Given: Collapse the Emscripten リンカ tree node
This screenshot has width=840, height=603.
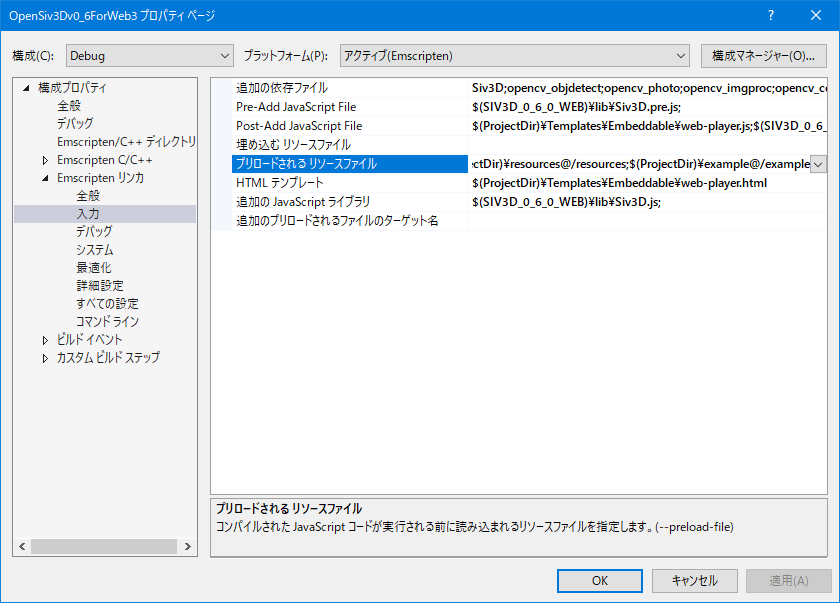Looking at the screenshot, I should coord(45,178).
